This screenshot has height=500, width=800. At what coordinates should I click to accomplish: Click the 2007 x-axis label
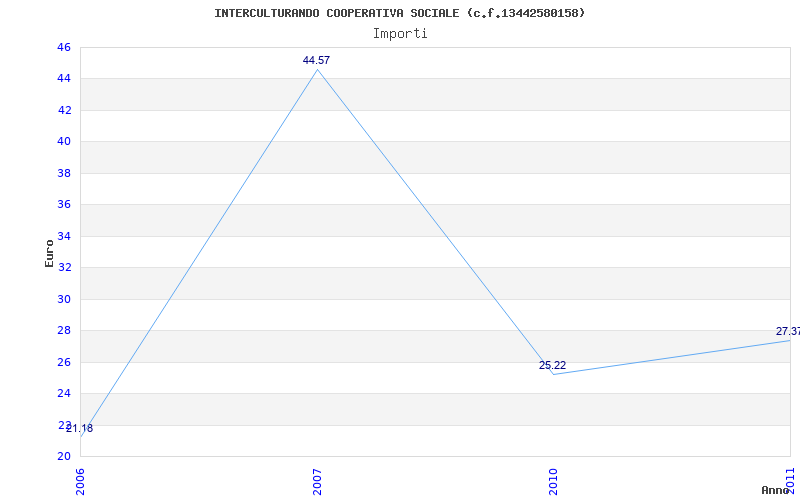pos(317,481)
